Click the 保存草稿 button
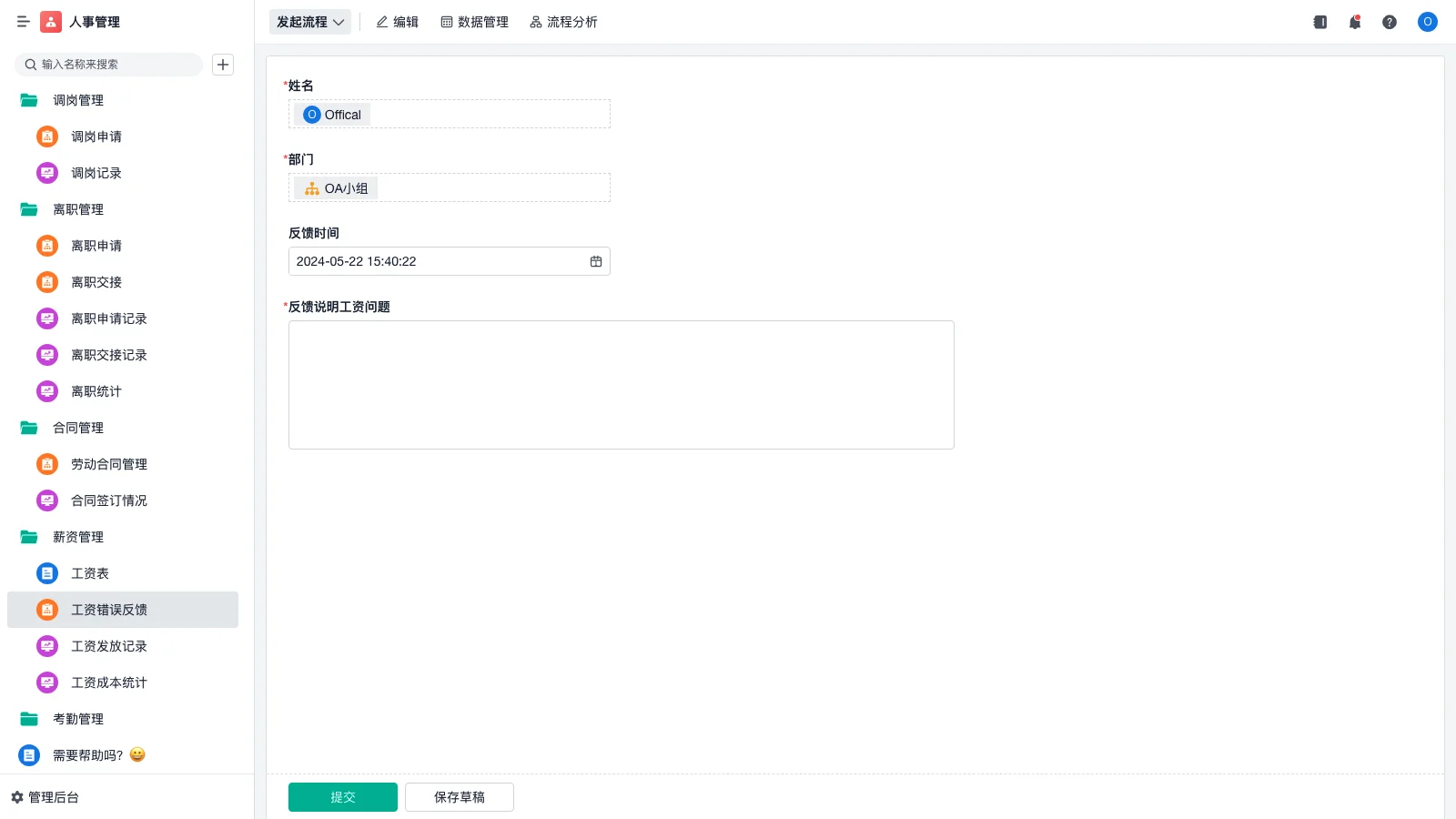 [460, 797]
